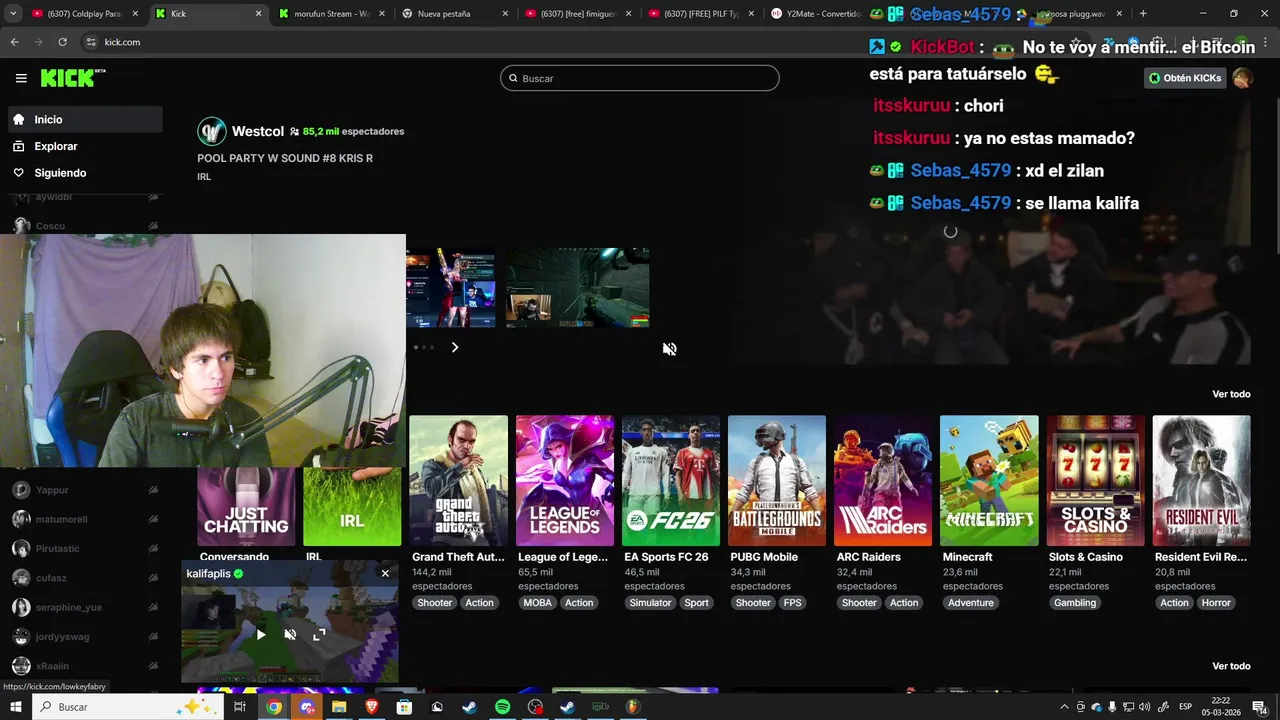
Task: Open the Just Chatting category
Action: 246,507
